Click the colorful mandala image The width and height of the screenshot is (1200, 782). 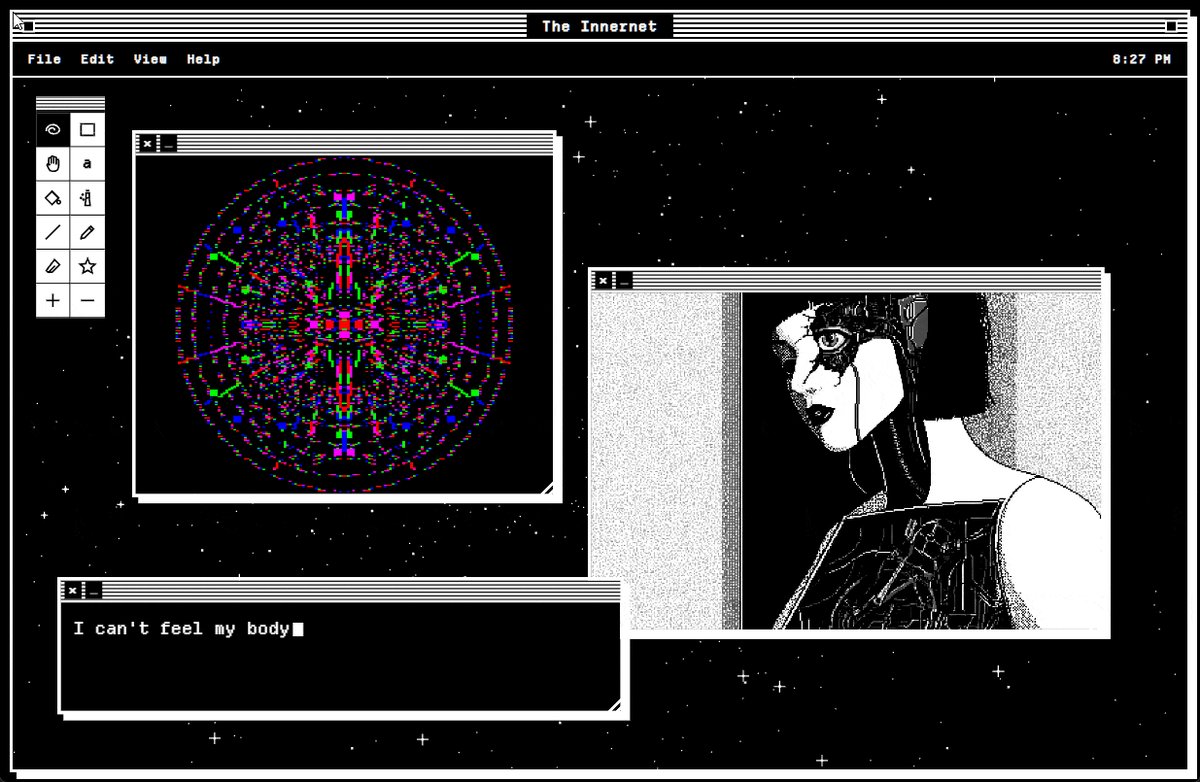[x=344, y=324]
